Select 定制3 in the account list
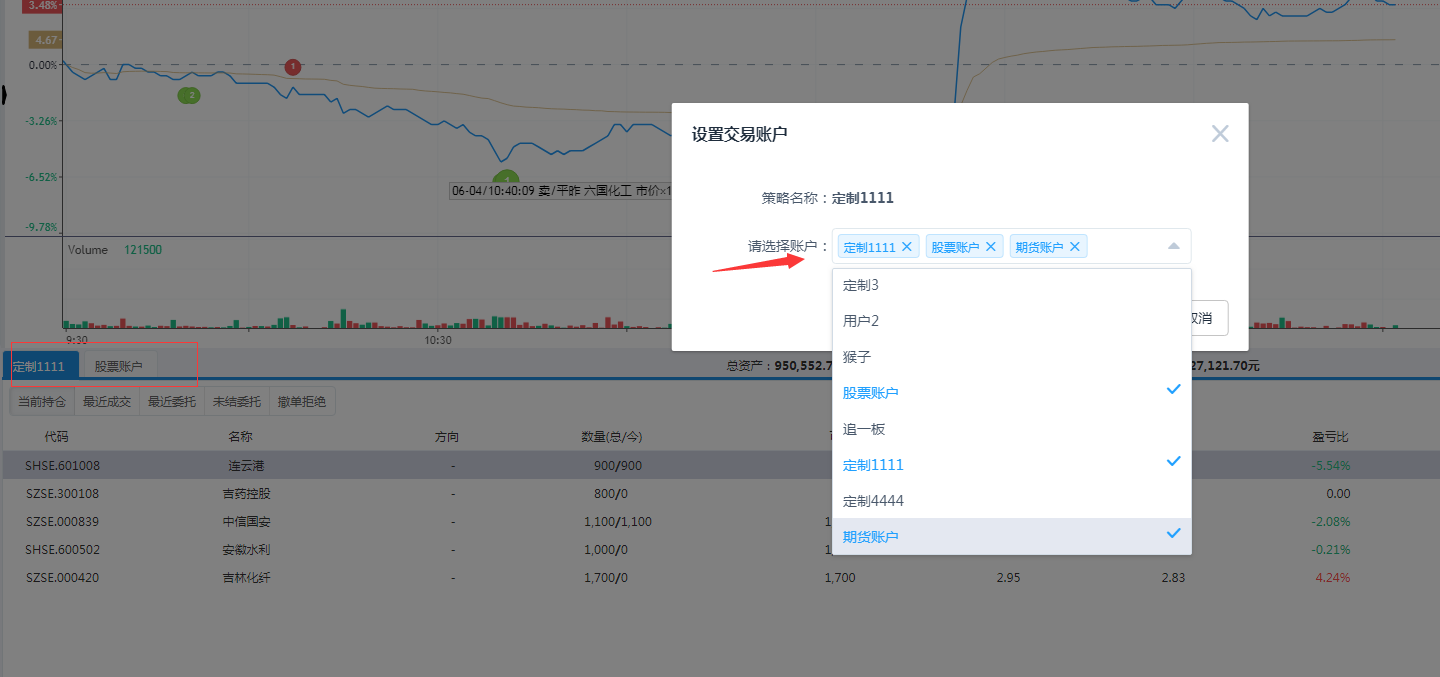 (x=1012, y=285)
